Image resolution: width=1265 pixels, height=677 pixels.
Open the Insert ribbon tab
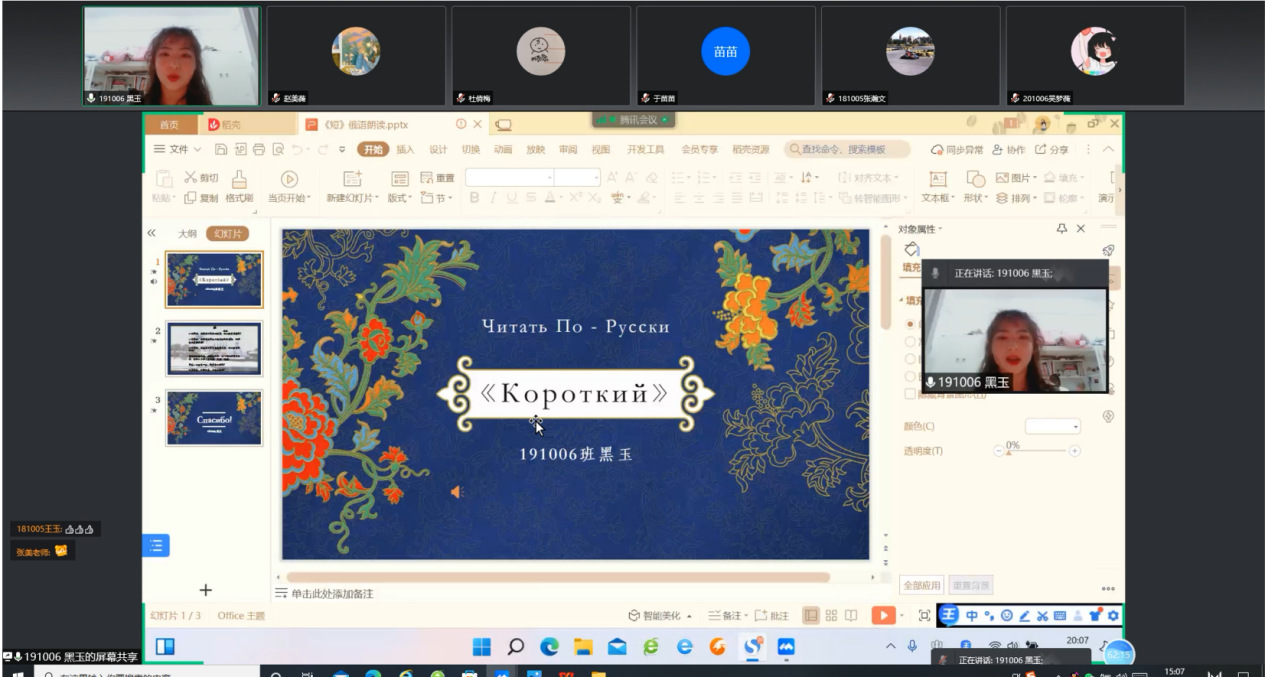[x=405, y=150]
